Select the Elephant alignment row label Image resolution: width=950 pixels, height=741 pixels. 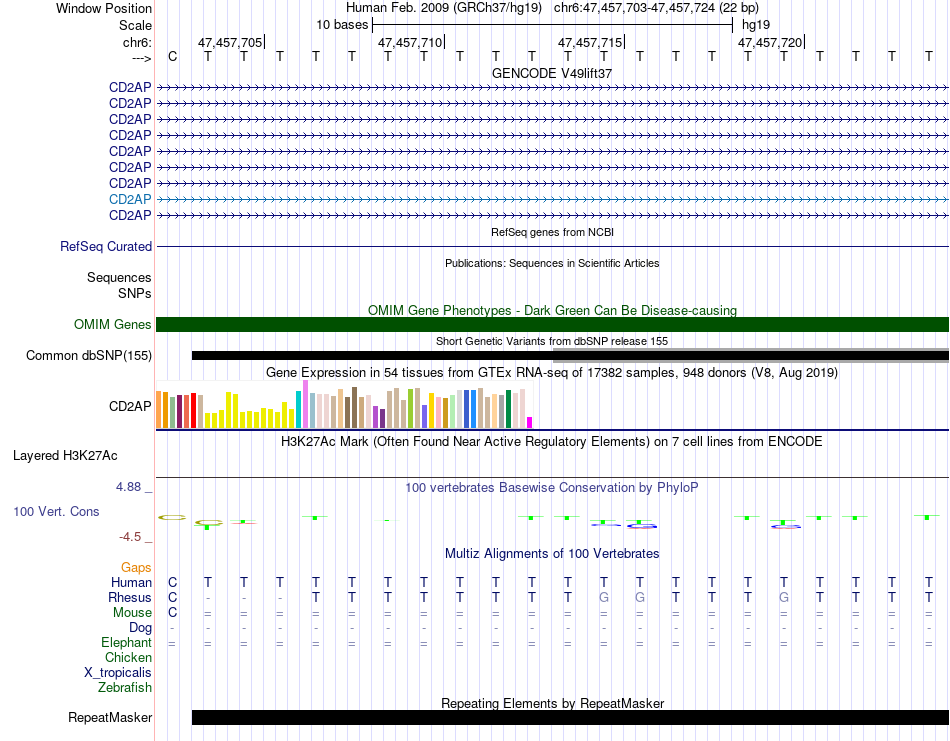pyautogui.click(x=127, y=642)
